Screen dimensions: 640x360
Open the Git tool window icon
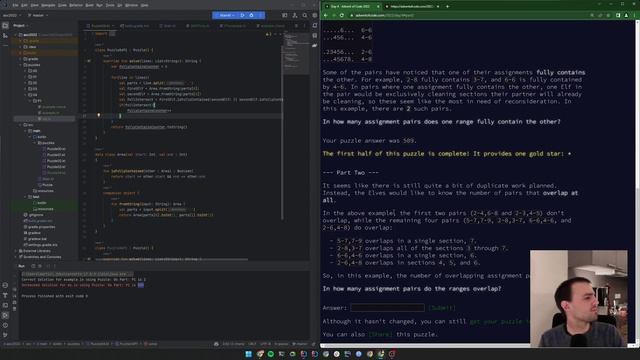5,335
